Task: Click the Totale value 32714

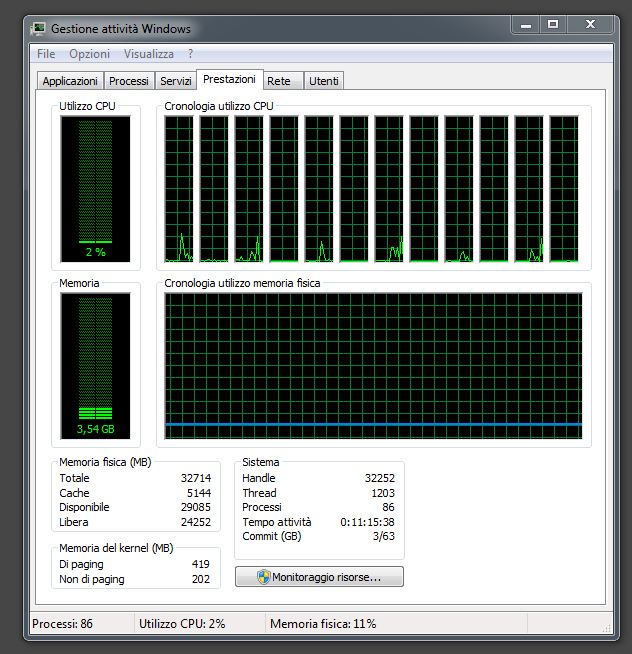Action: 196,478
